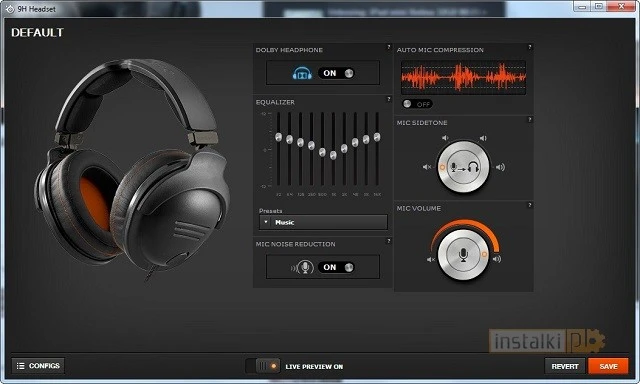This screenshot has height=384, width=640.
Task: Revert the changes
Action: pos(565,366)
